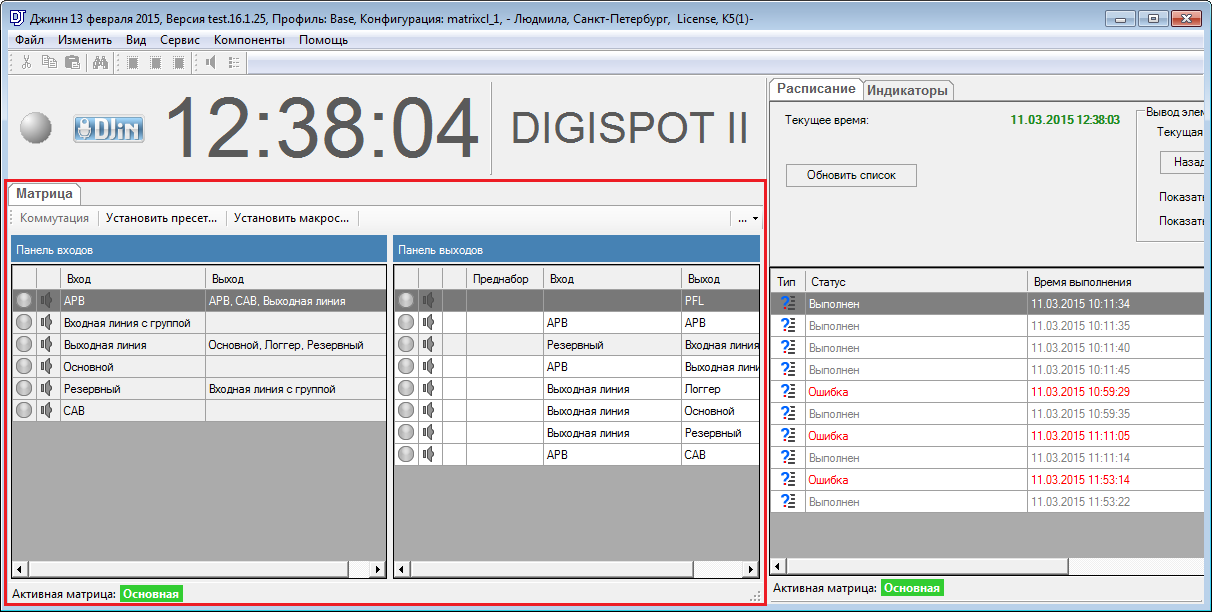Click right arrow of input panel horizontal scrollbar
Viewport: 1212px width, 612px height.
tap(377, 569)
